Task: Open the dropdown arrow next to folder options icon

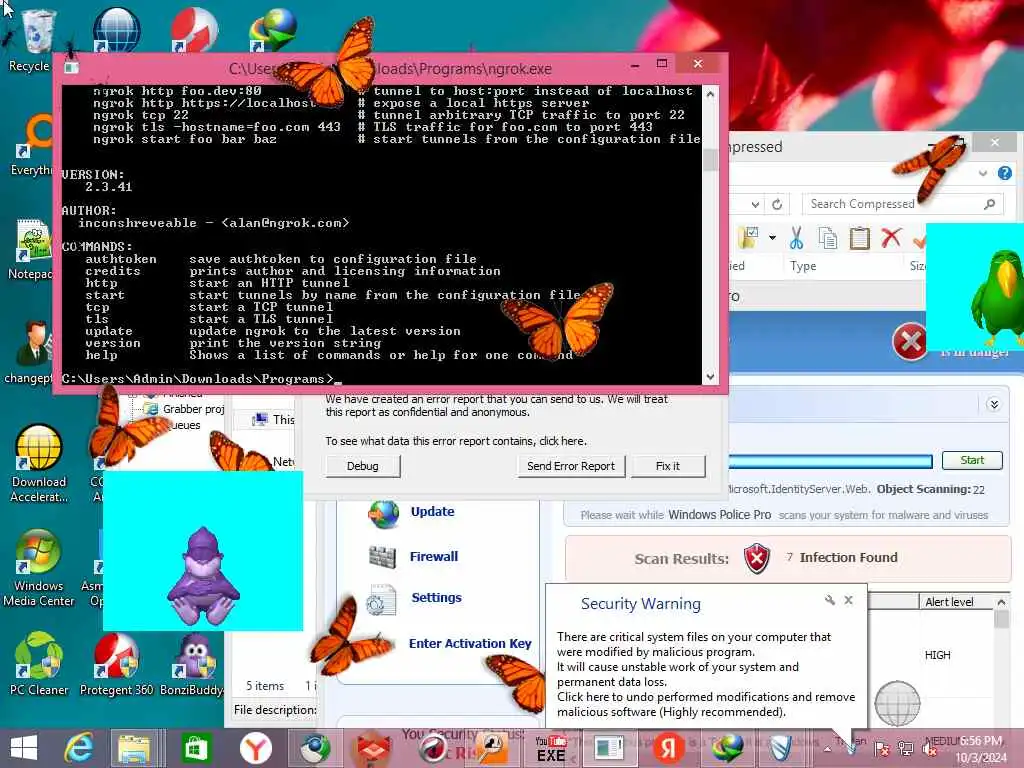Action: (773, 238)
